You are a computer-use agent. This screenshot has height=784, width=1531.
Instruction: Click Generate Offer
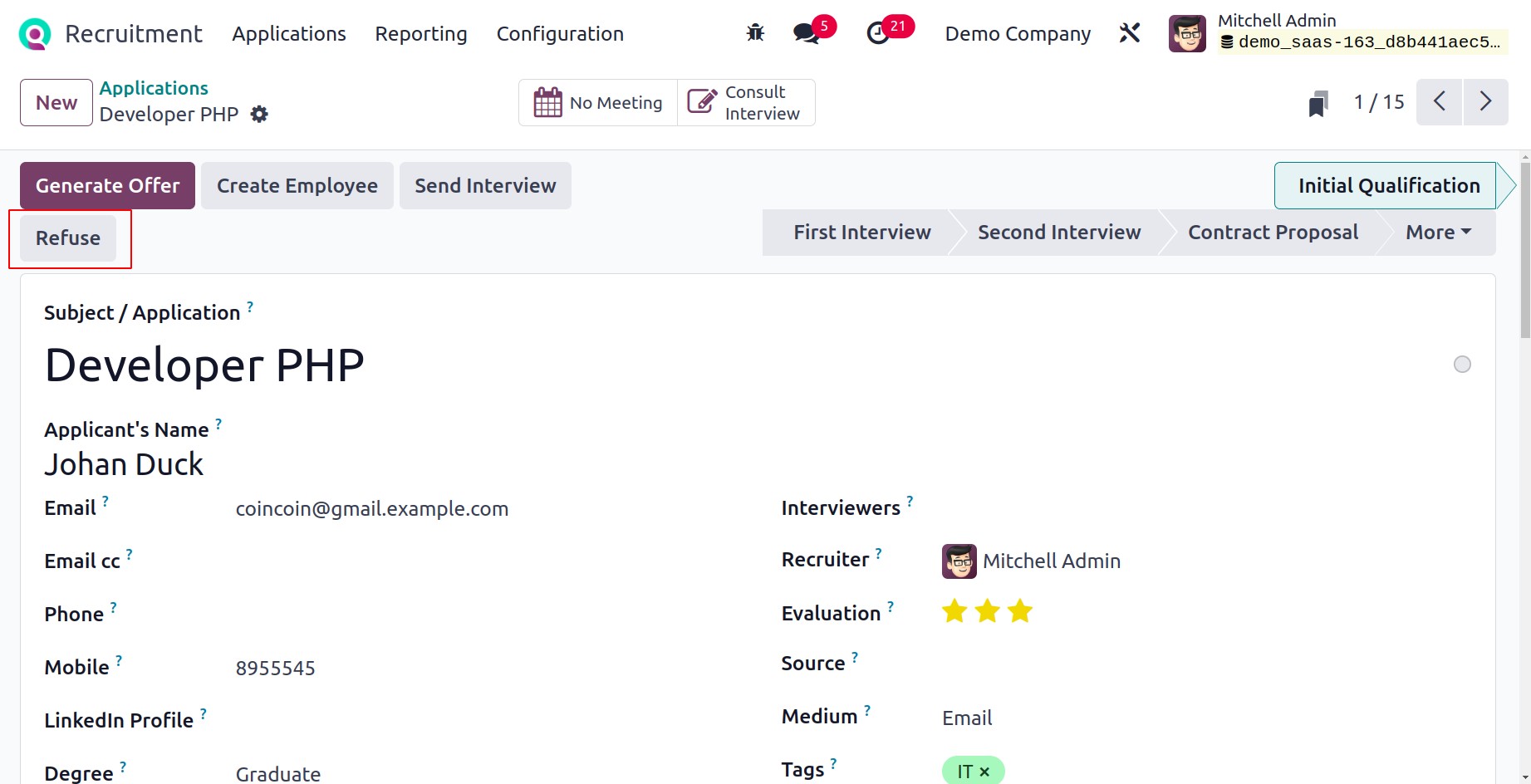click(x=107, y=185)
